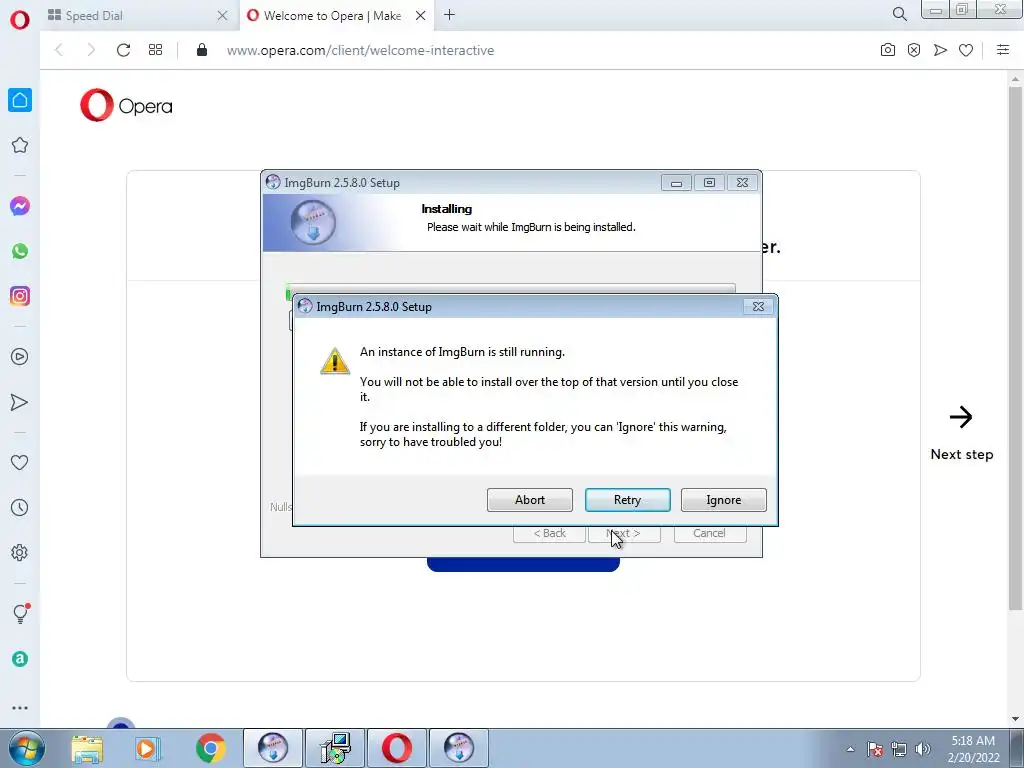Image resolution: width=1024 pixels, height=768 pixels.
Task: Go forward with the forward arrow
Action: [x=91, y=50]
